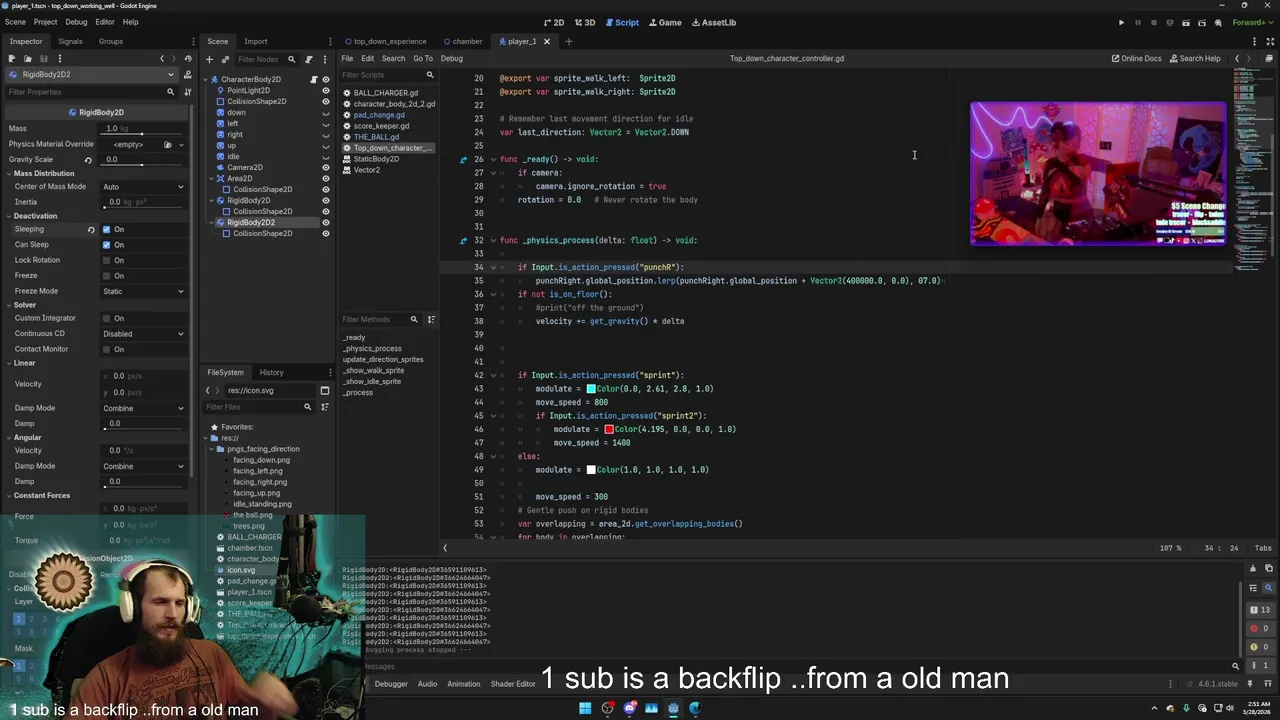The image size is (1280, 720).
Task: Show the hidden 'down' sprite node
Action: click(x=325, y=112)
